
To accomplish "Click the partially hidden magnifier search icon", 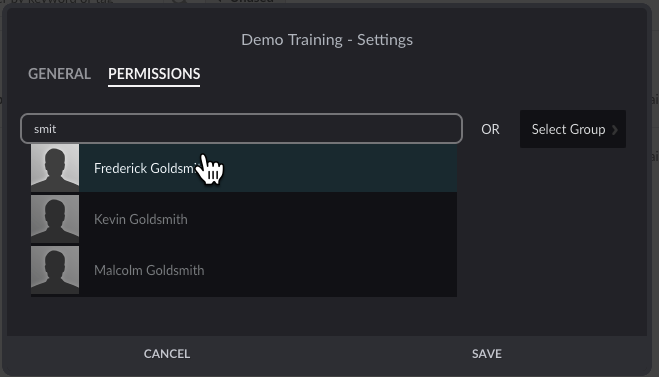I will point(179,2).
